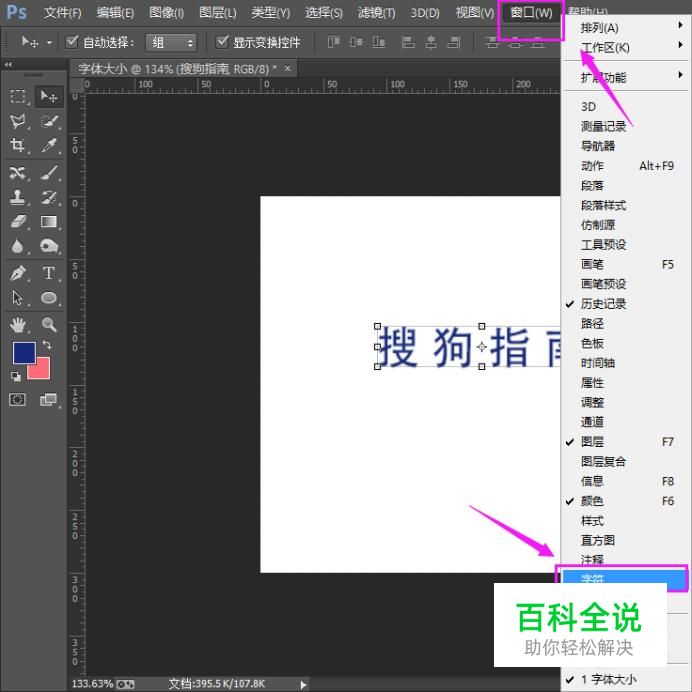This screenshot has width=692, height=692.
Task: Expand the 扩展功能 submenu
Action: 624,77
